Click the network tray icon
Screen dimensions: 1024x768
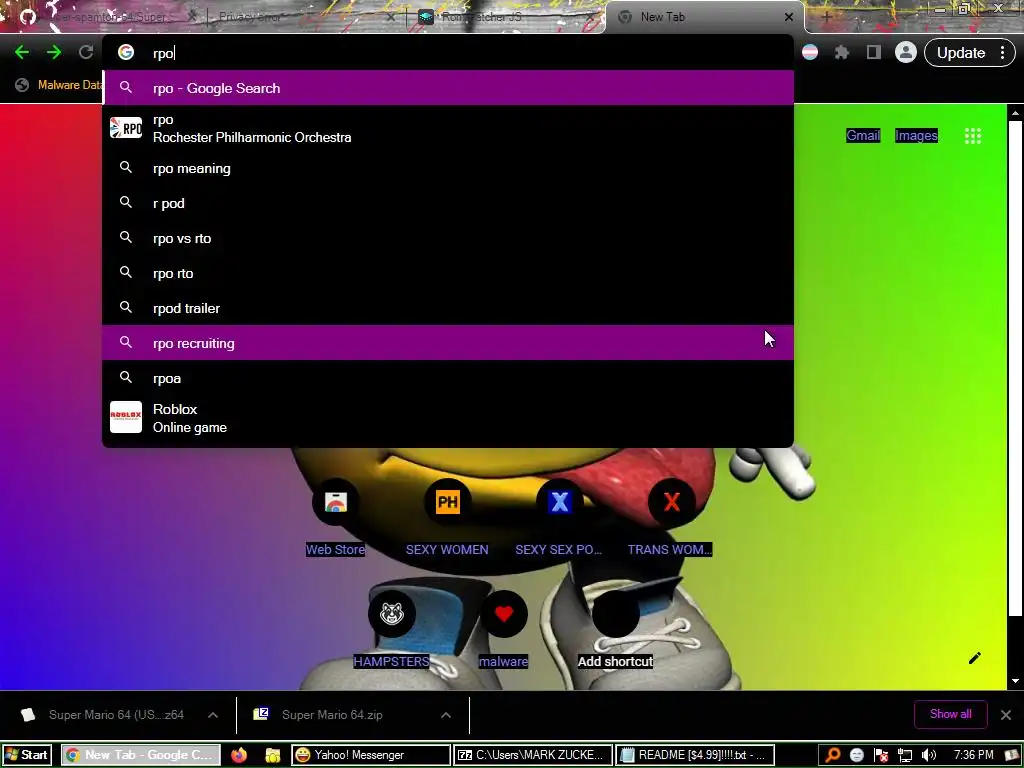tap(904, 755)
